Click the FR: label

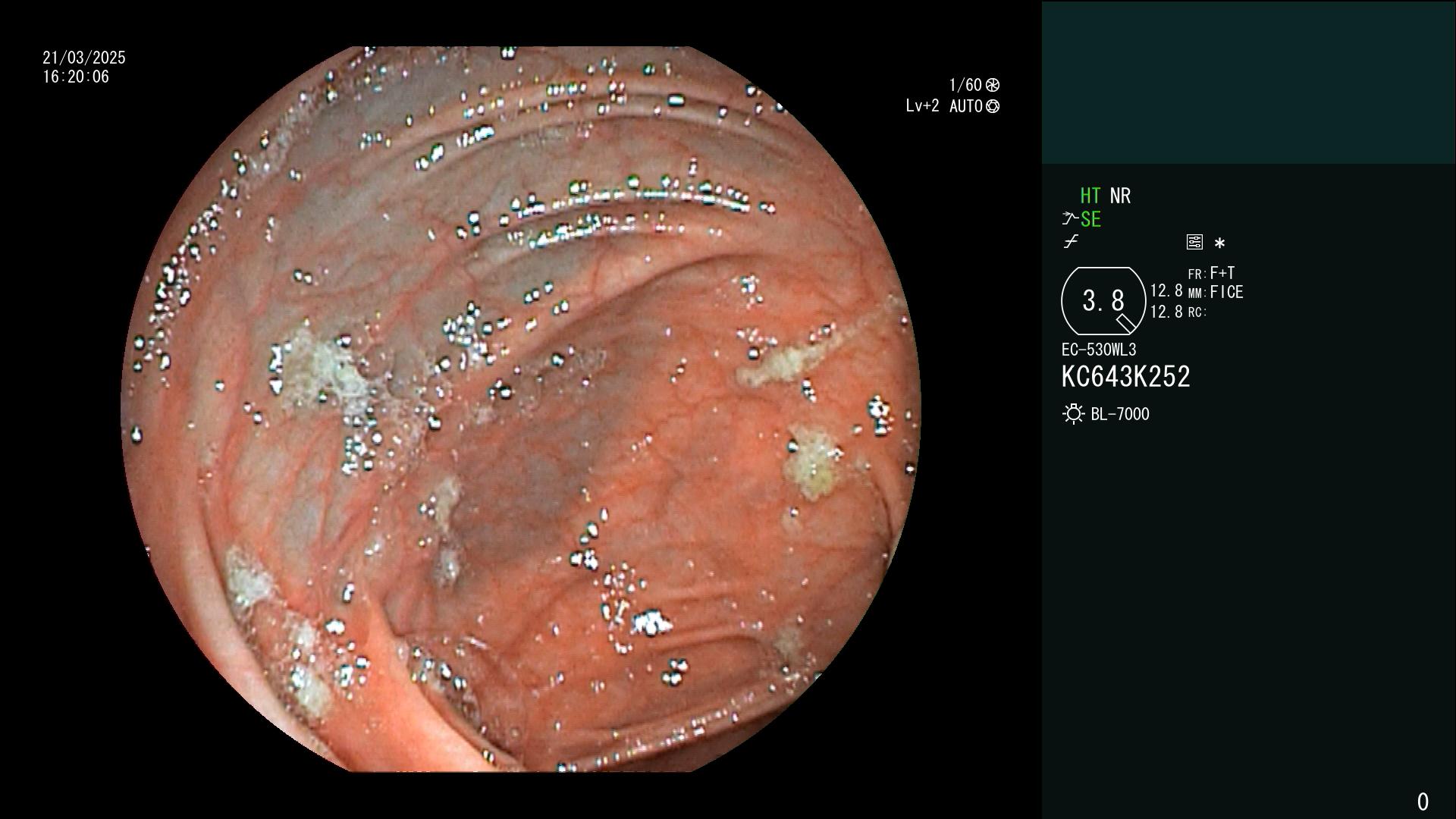click(x=1197, y=275)
